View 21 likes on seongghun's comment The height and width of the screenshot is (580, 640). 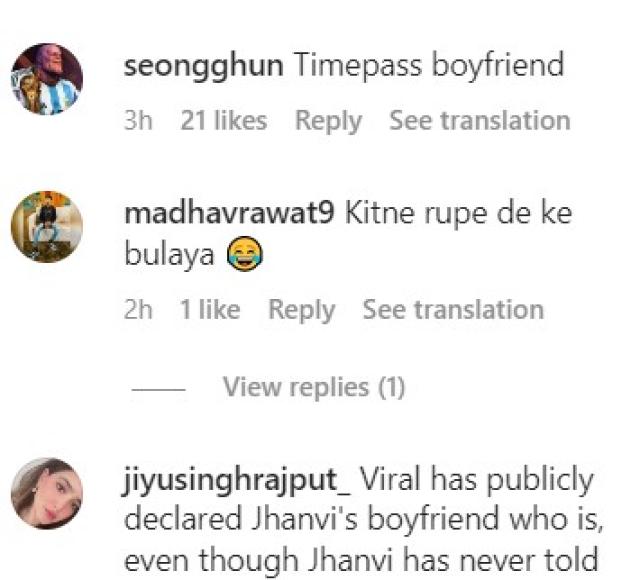[x=224, y=121]
